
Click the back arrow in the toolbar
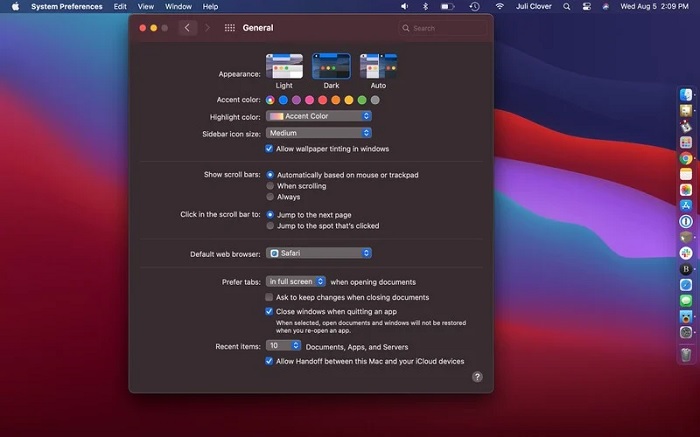point(188,28)
